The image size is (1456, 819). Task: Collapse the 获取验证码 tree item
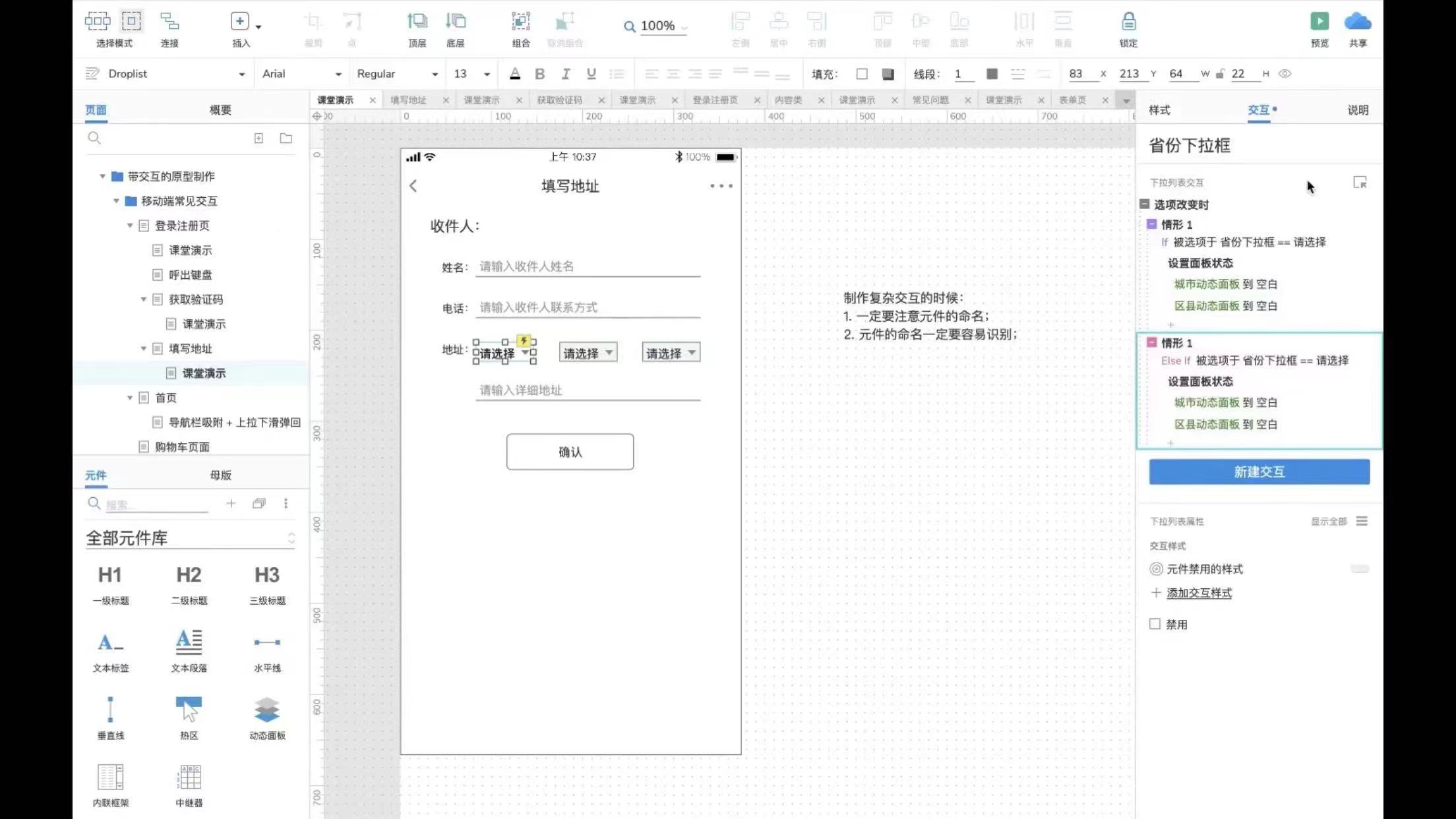(143, 299)
